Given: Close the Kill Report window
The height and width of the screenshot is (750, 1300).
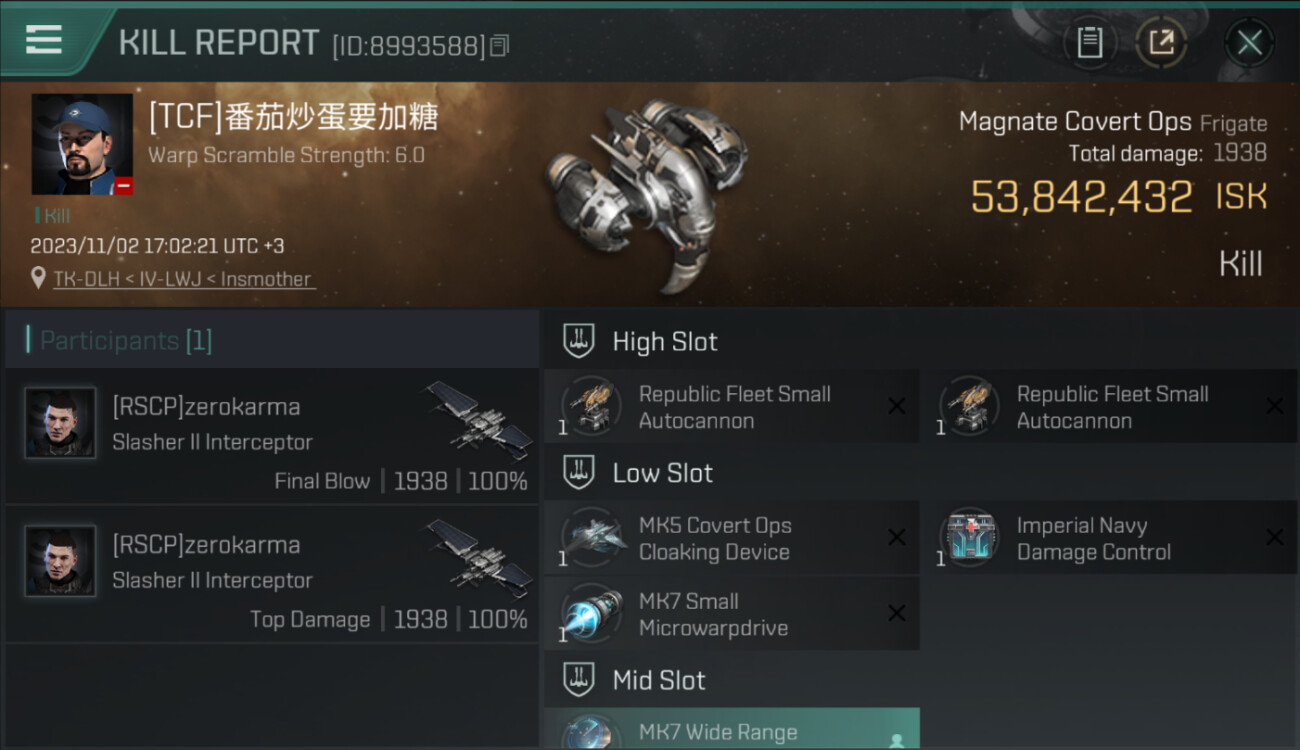Looking at the screenshot, I should tap(1249, 43).
